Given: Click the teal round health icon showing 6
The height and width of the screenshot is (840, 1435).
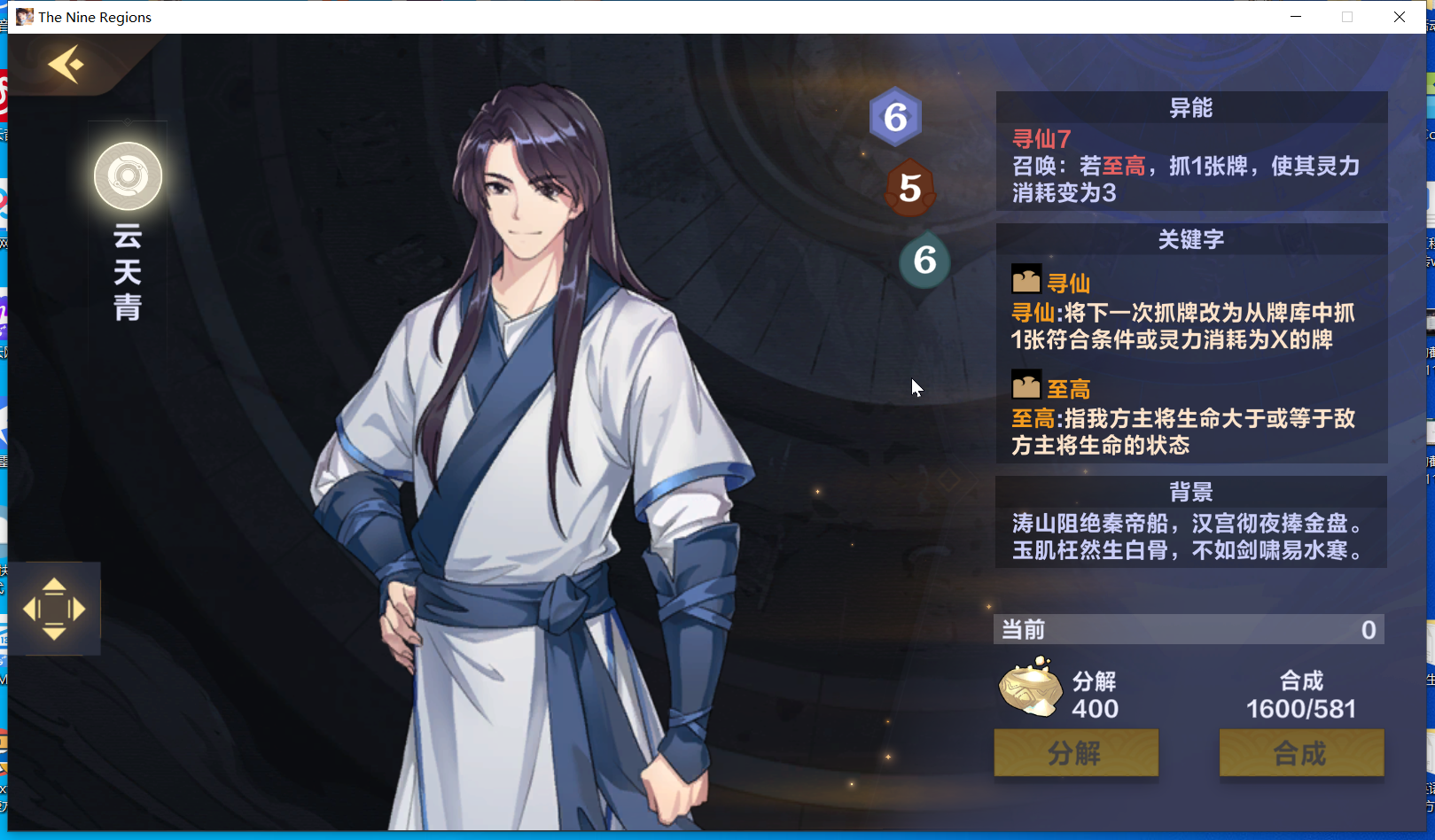Looking at the screenshot, I should [x=924, y=261].
